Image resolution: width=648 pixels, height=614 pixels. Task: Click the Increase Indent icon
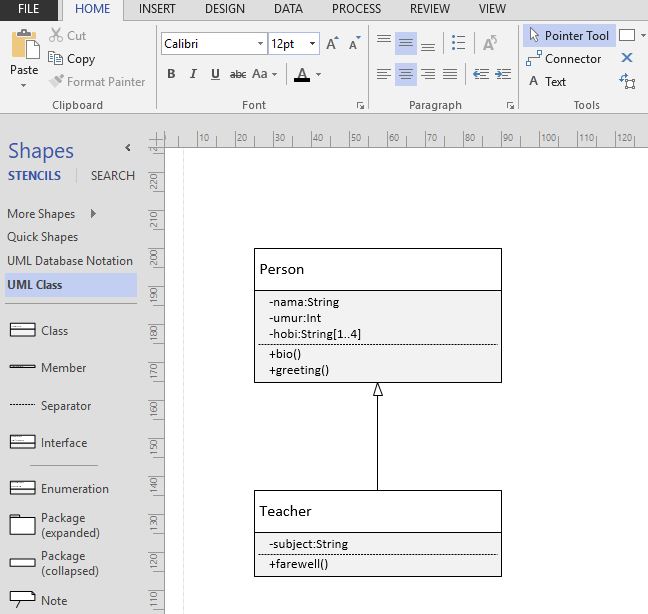pyautogui.click(x=503, y=74)
